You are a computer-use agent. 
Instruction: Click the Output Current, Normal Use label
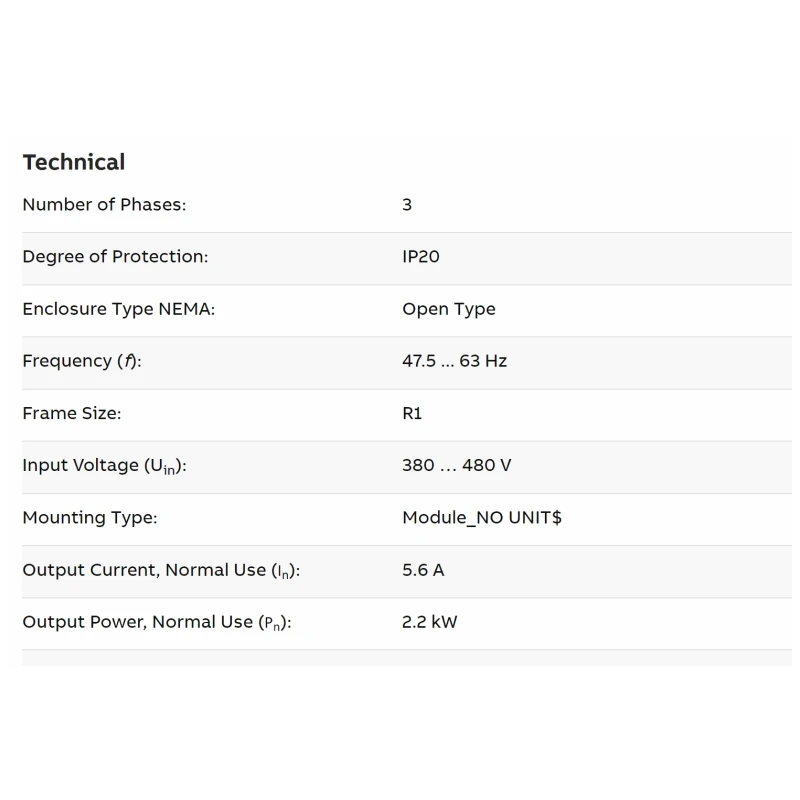point(161,570)
